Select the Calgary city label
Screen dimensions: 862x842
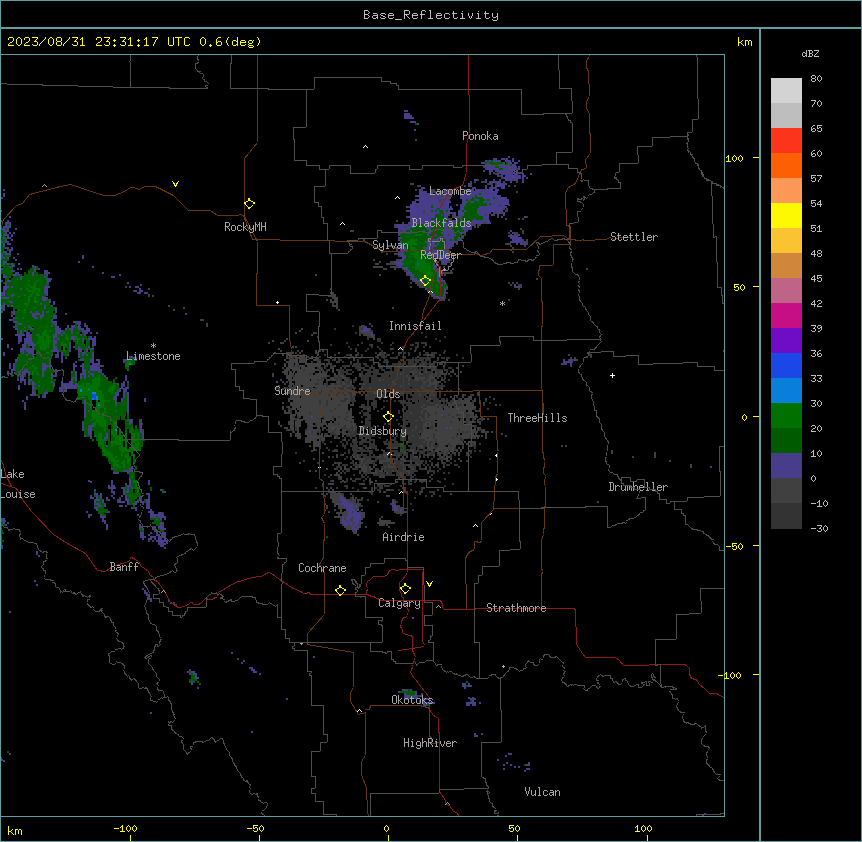click(399, 603)
